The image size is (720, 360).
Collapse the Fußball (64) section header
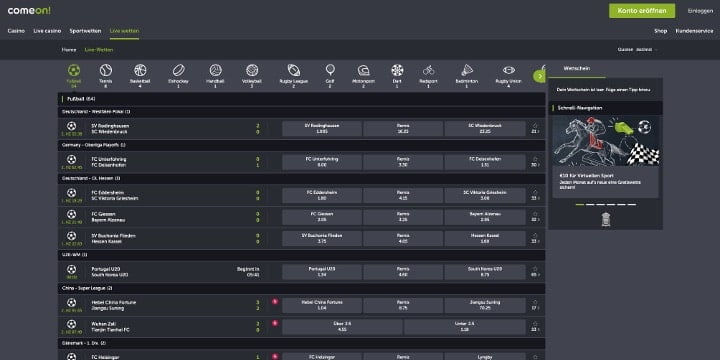pyautogui.click(x=302, y=99)
